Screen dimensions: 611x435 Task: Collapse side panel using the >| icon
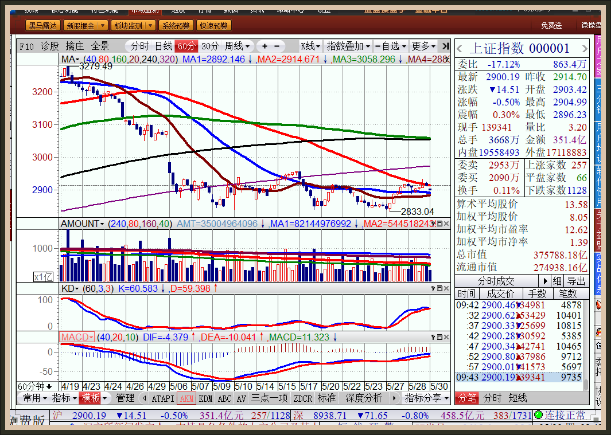[x=445, y=46]
